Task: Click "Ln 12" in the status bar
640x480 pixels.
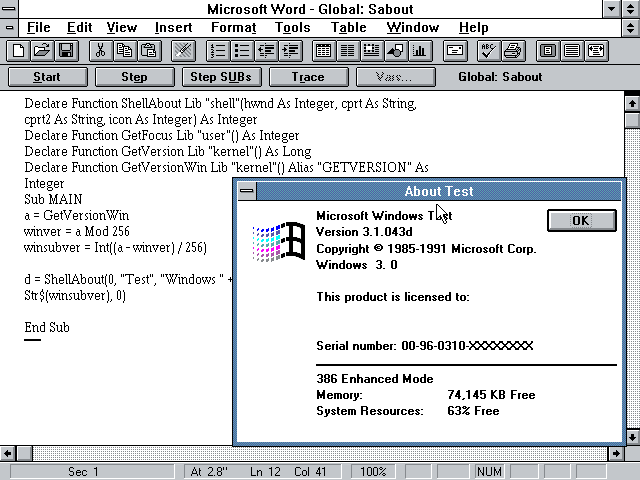Action: click(265, 472)
